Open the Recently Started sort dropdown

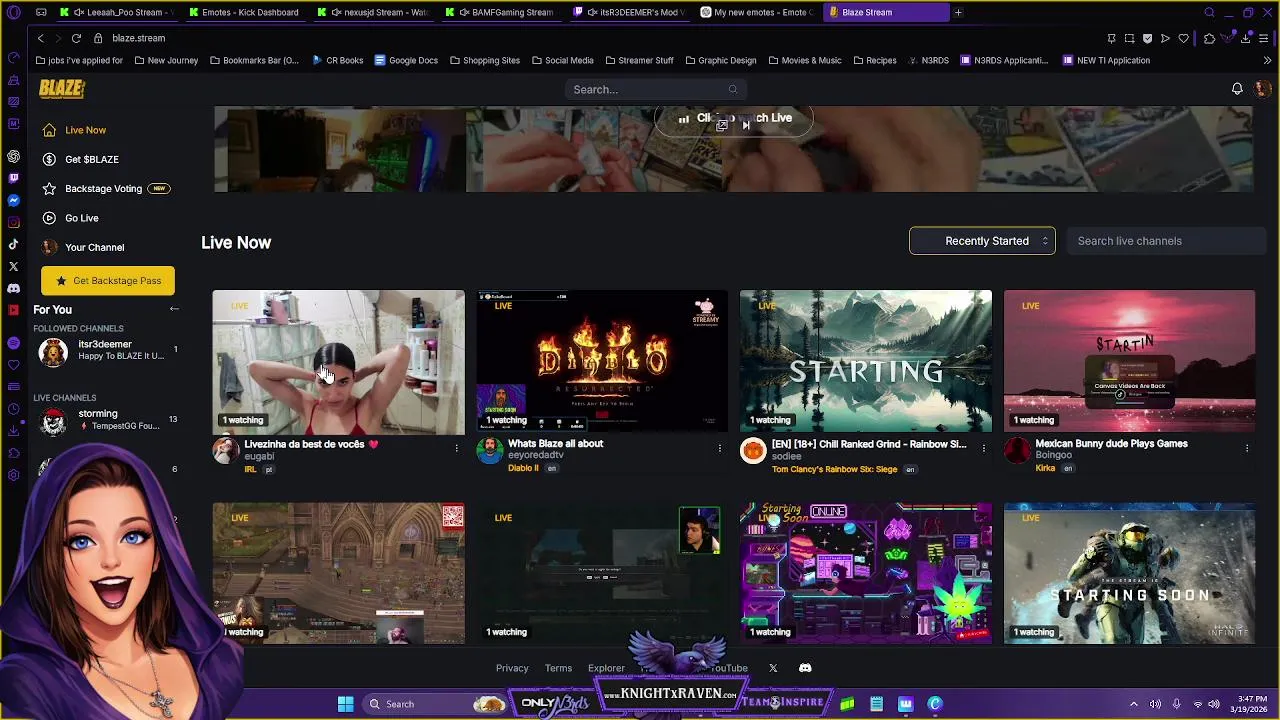(982, 241)
